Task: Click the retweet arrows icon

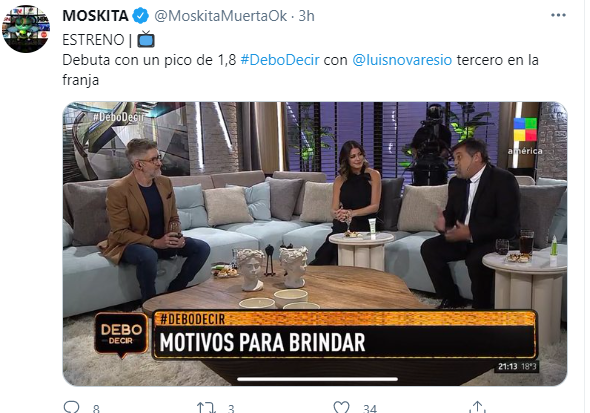Action: (206, 408)
